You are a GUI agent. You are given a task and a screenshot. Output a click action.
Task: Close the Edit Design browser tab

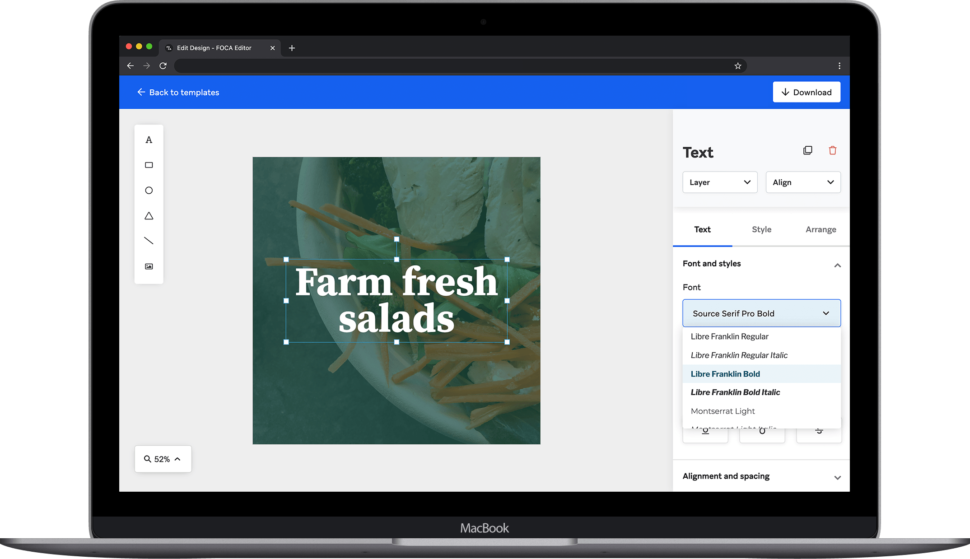(x=272, y=48)
